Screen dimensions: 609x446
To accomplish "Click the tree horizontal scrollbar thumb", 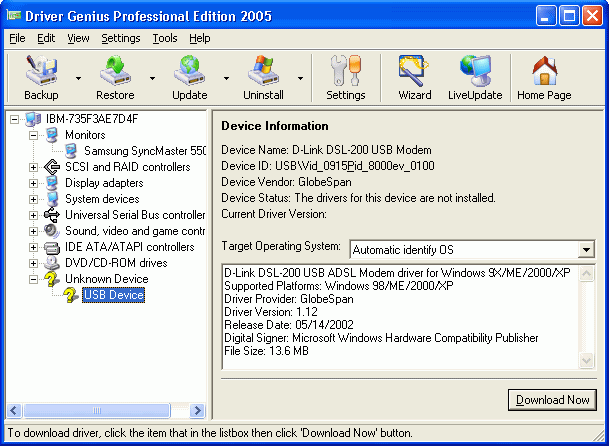I will tap(97, 410).
